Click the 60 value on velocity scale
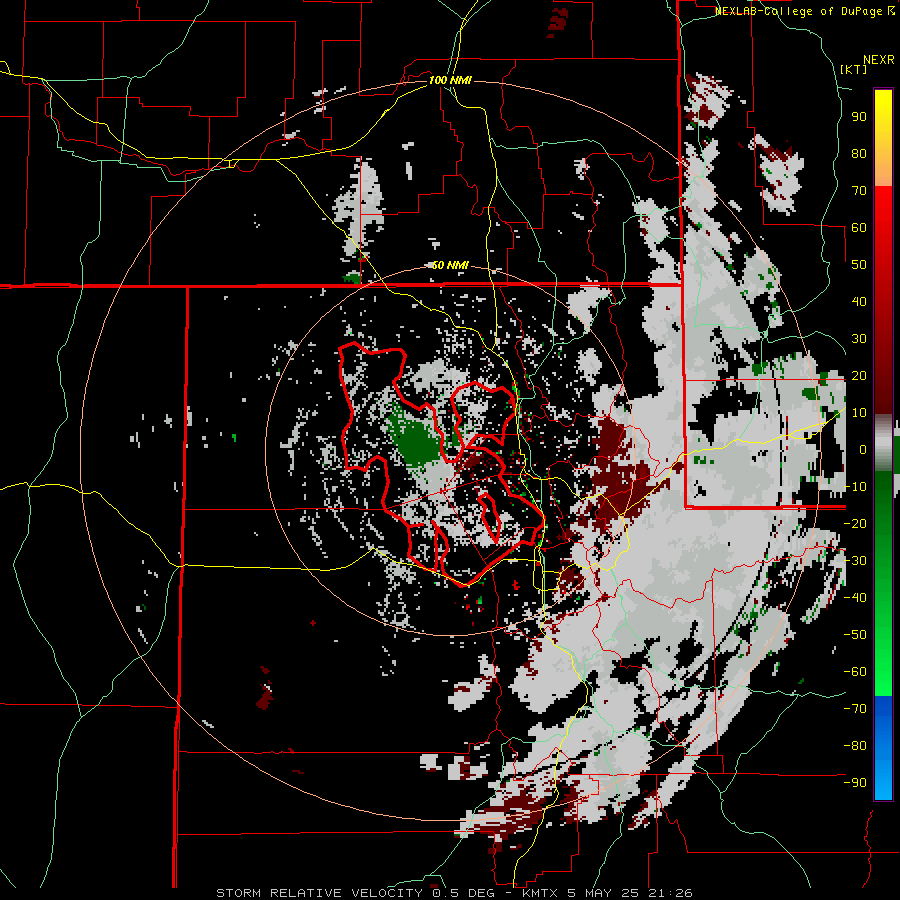900x900 pixels. 859,227
